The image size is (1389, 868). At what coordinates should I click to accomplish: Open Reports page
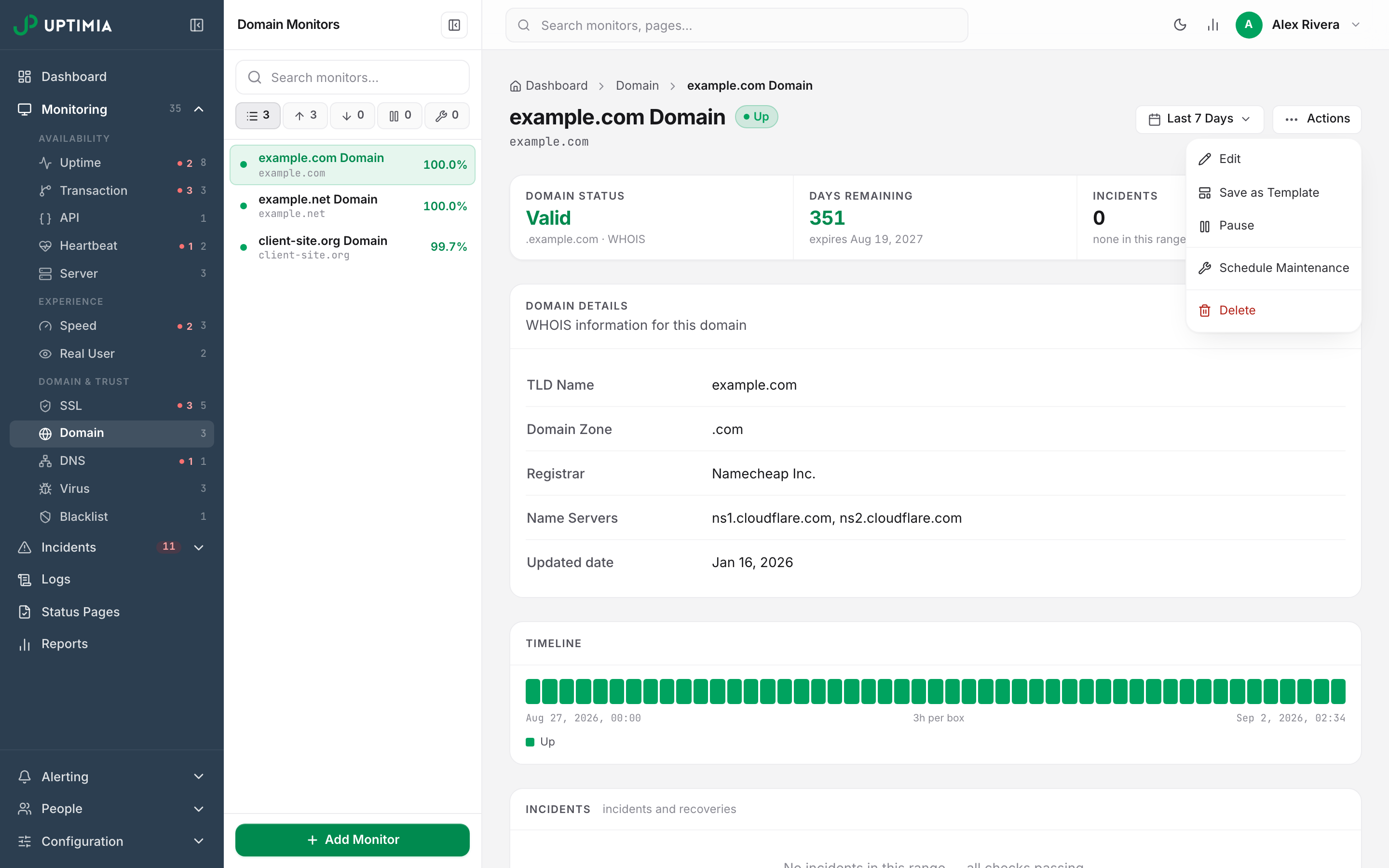[112, 644]
